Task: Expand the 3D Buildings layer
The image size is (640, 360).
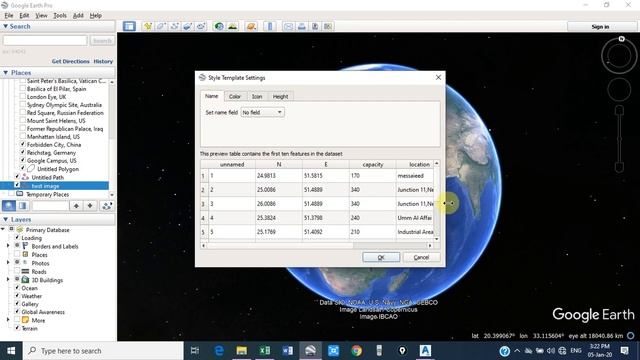Action: [x=8, y=279]
